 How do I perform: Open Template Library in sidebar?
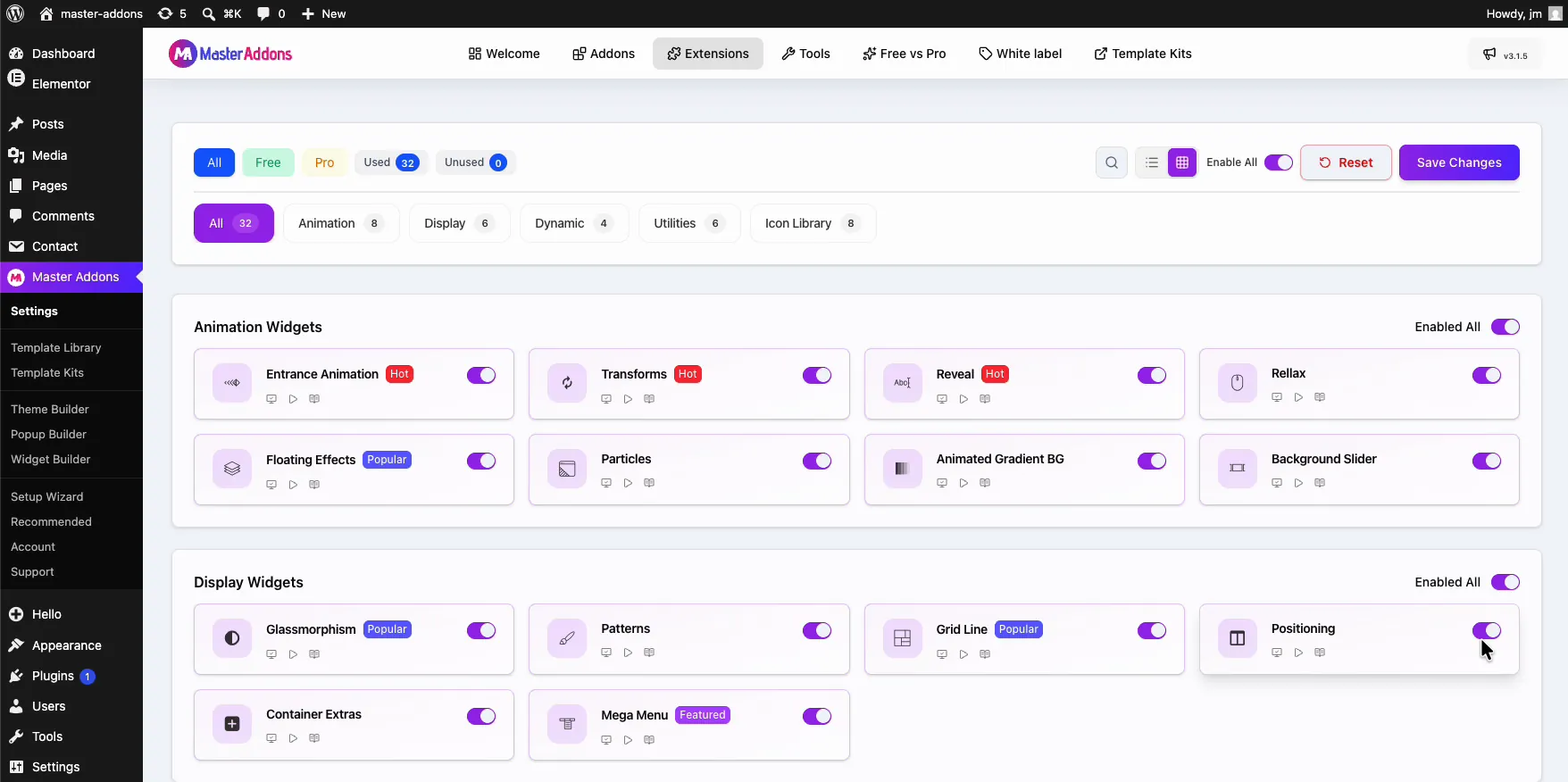point(55,347)
